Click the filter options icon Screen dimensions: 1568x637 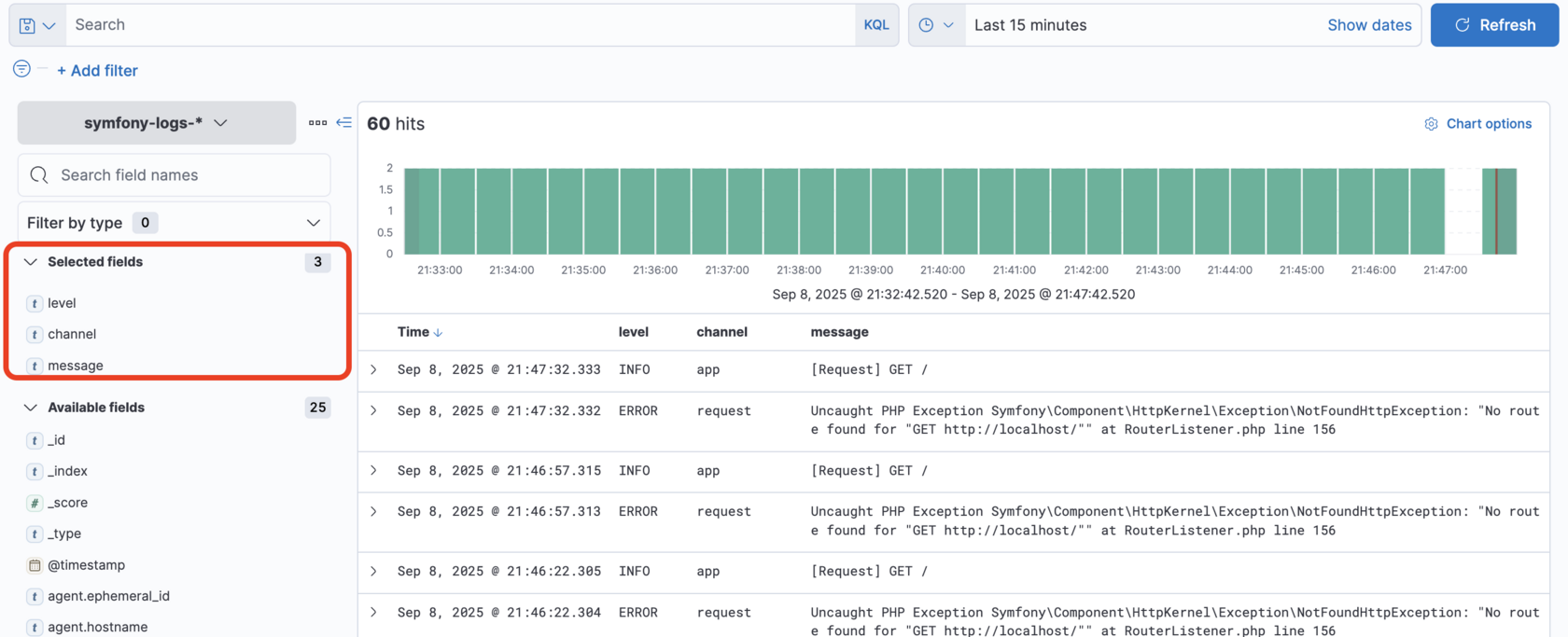coord(21,69)
